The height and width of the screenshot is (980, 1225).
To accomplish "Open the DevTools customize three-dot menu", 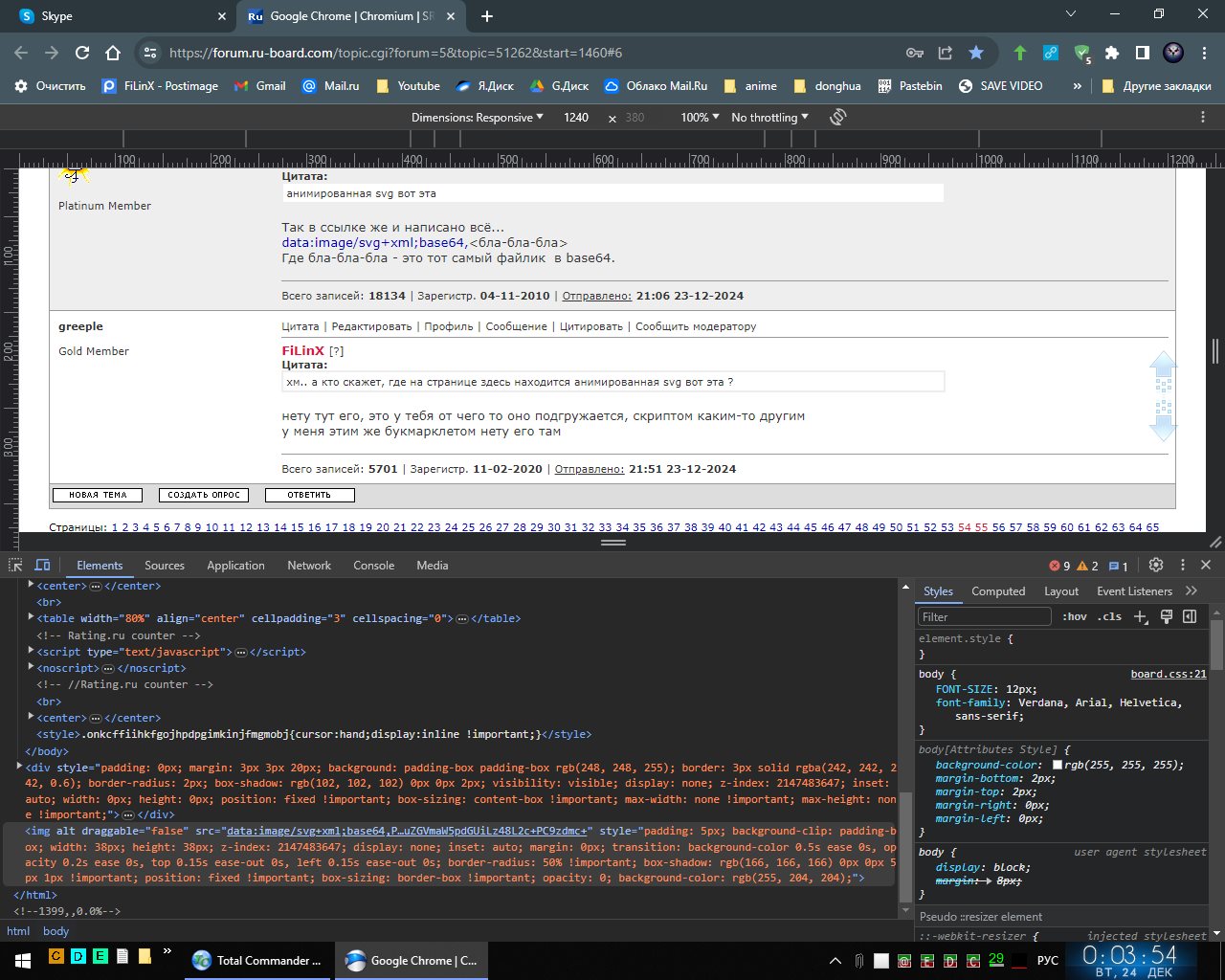I will pyautogui.click(x=1183, y=566).
